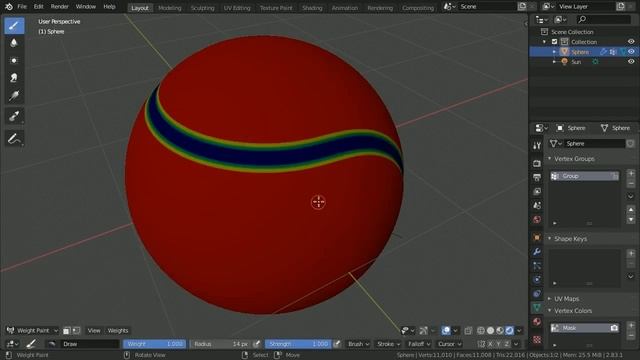This screenshot has width=640, height=360.
Task: Adjust the brush Radius field
Action: [x=220, y=344]
